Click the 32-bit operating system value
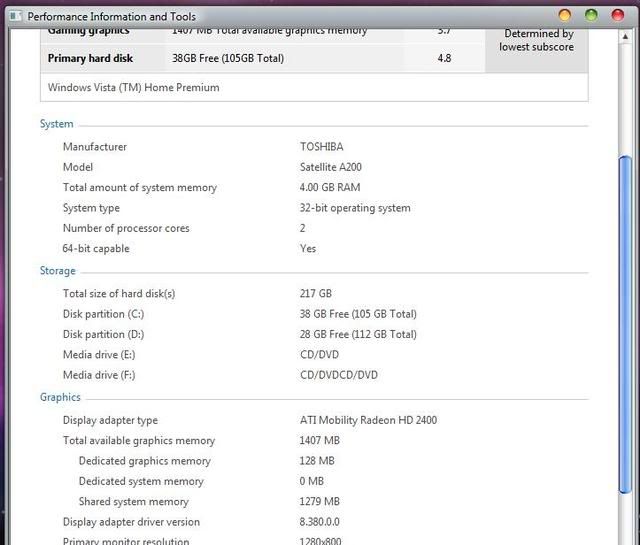Screen dimensions: 640x545 pos(355,208)
